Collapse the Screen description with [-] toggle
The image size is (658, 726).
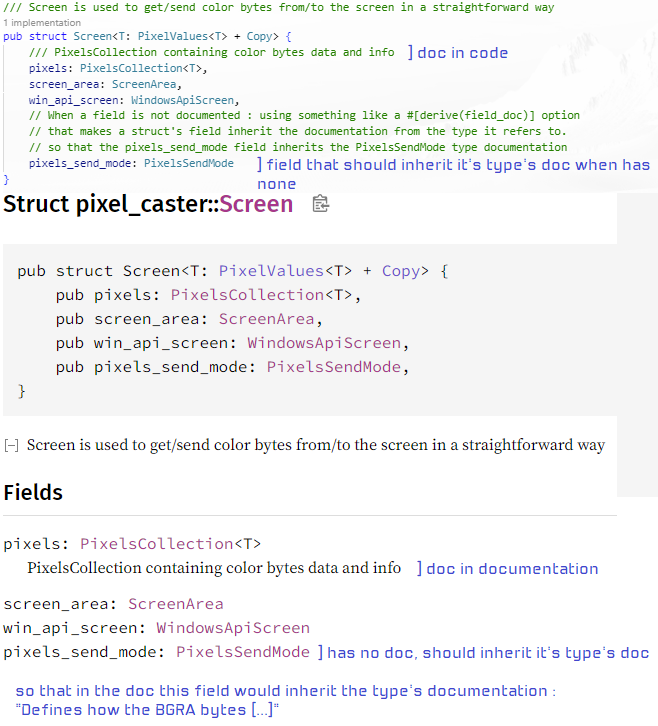[11, 445]
